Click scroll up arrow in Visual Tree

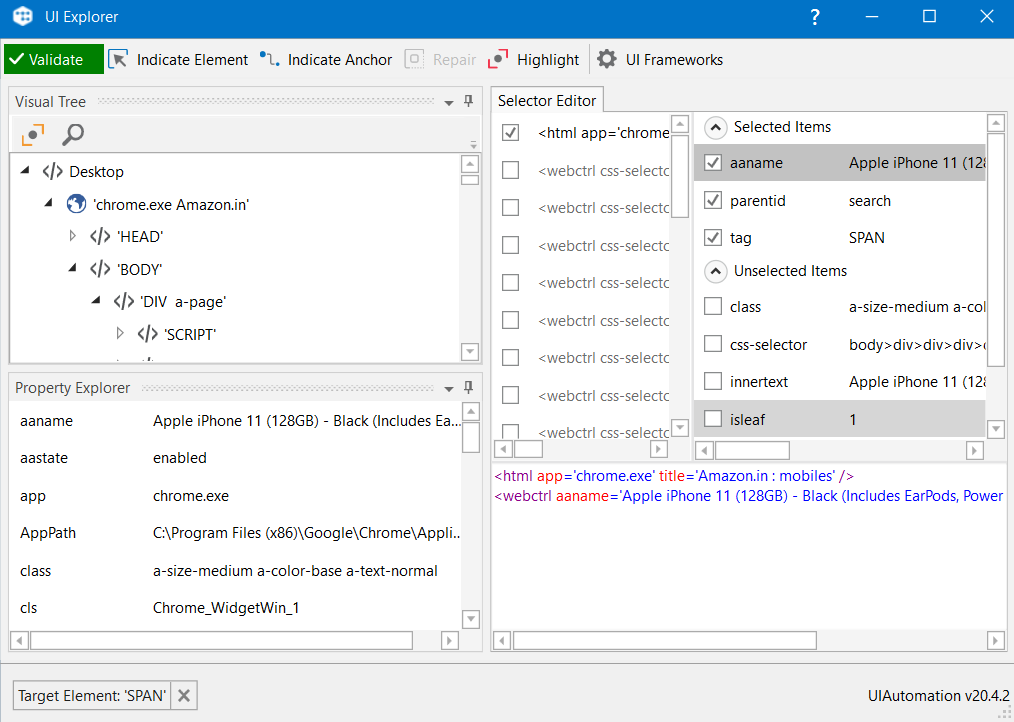click(470, 164)
